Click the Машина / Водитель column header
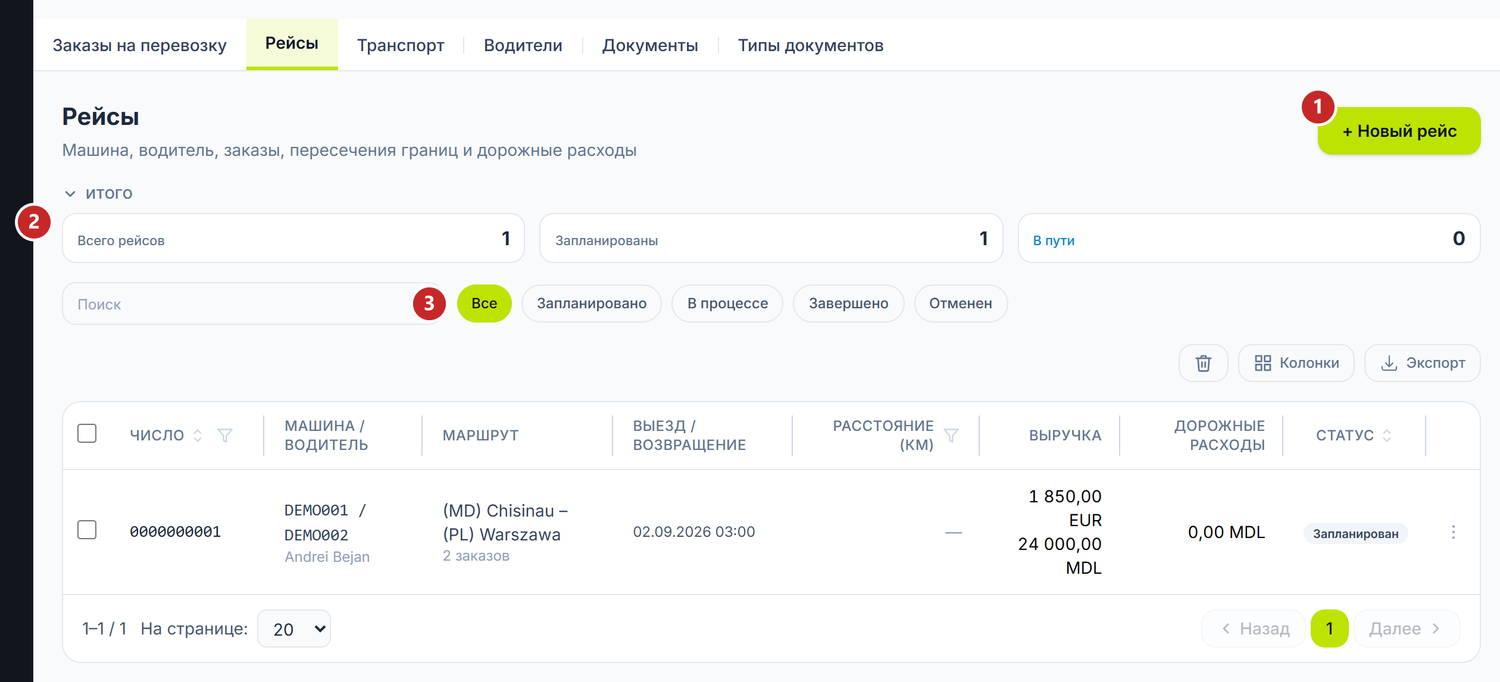This screenshot has height=682, width=1500. [x=326, y=435]
